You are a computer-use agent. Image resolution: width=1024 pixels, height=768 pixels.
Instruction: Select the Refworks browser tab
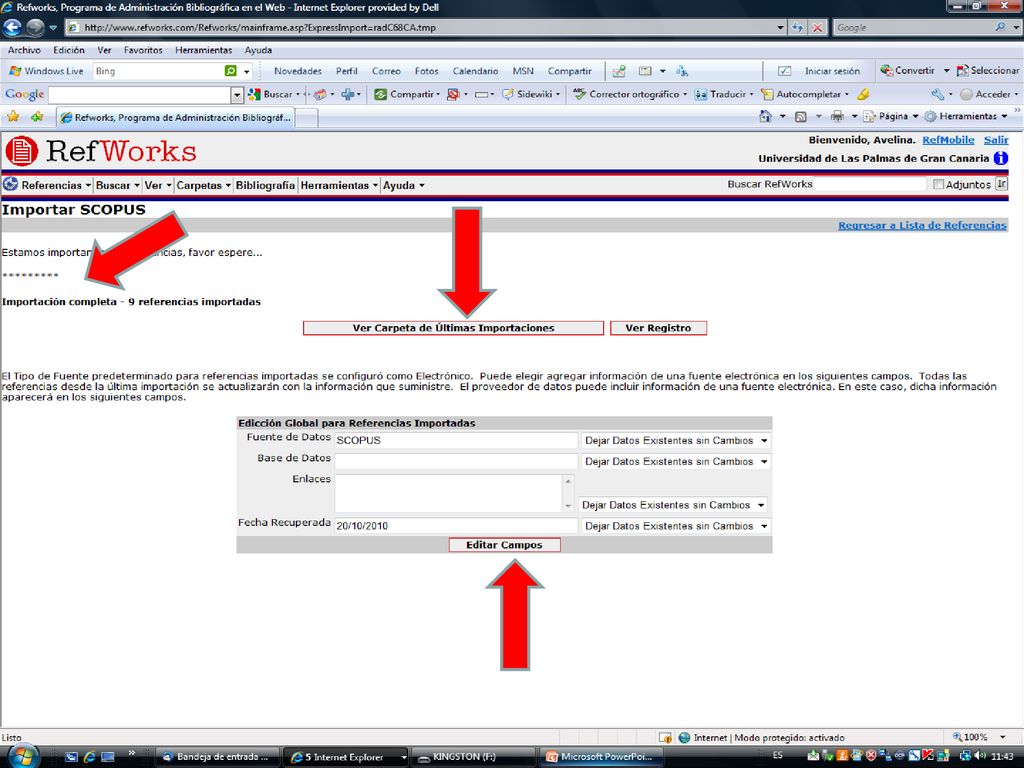tap(176, 118)
